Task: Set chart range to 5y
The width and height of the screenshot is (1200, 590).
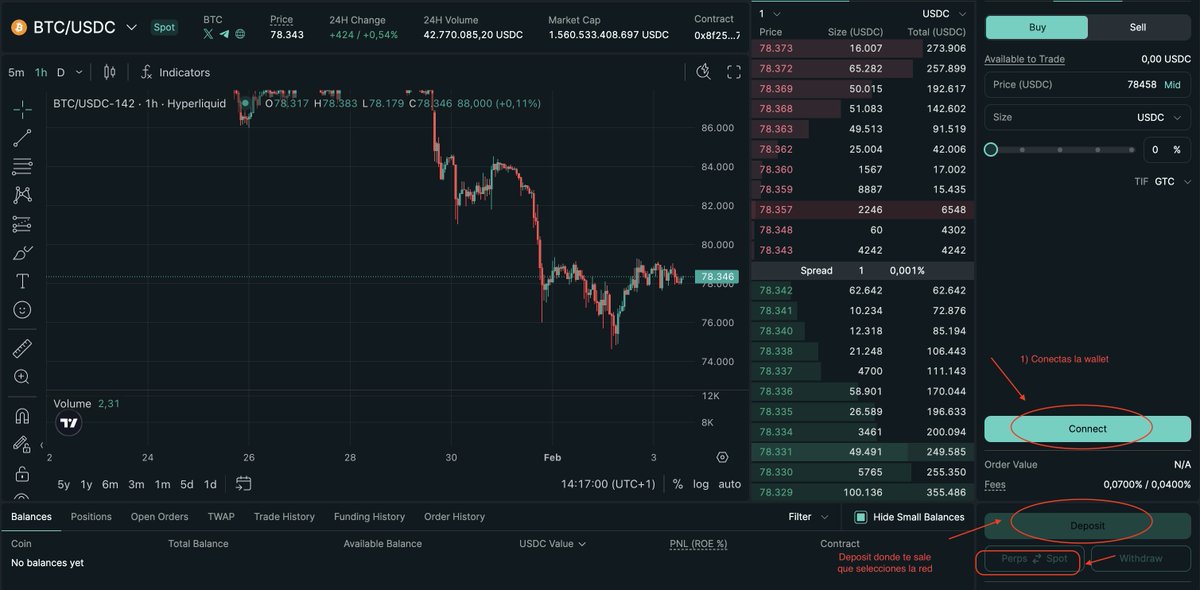Action: click(64, 484)
